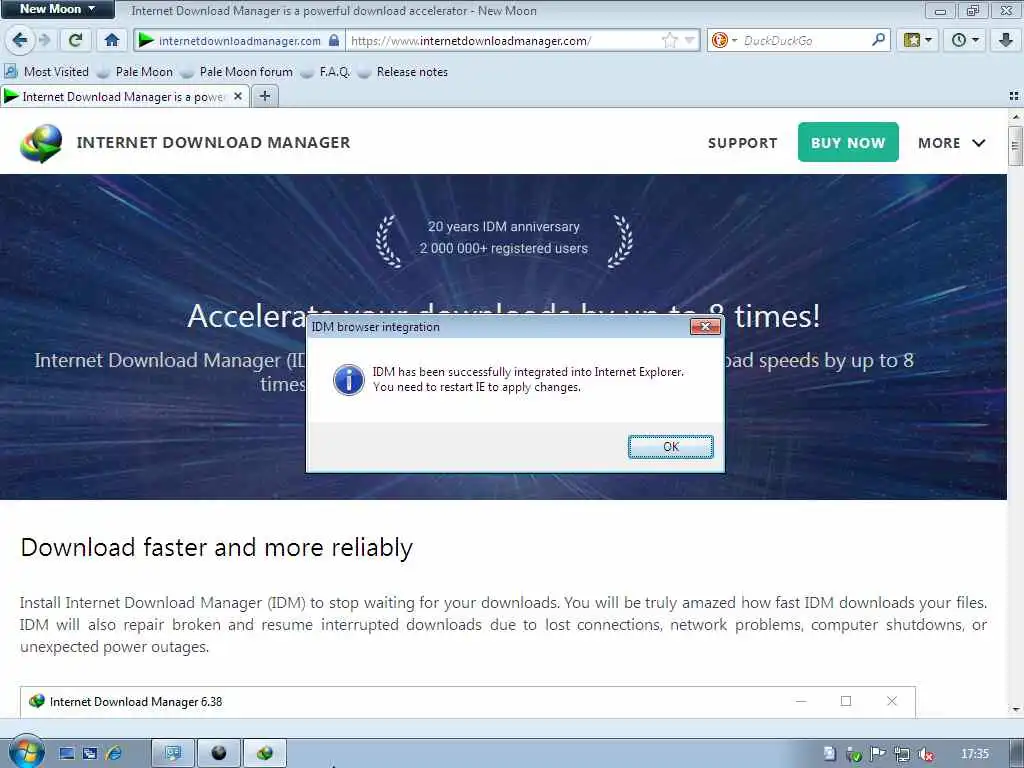The image size is (1024, 768).
Task: Open the bookmarks menu toolbar button
Action: click(x=918, y=40)
